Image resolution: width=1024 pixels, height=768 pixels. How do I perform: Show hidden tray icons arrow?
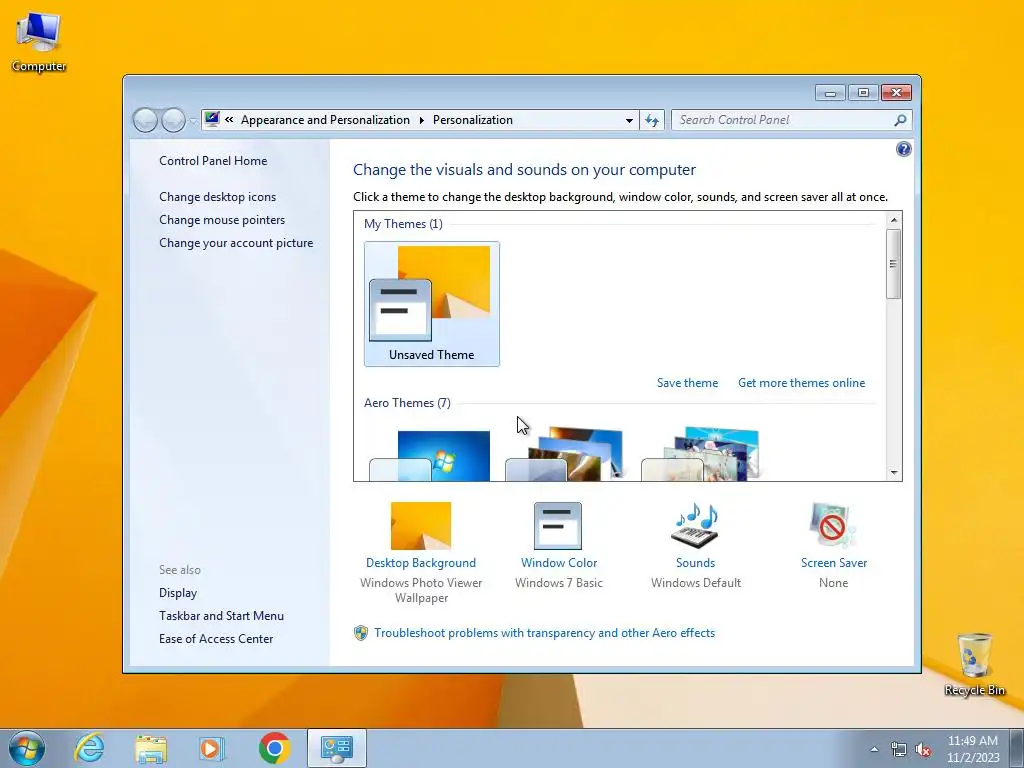tap(874, 749)
